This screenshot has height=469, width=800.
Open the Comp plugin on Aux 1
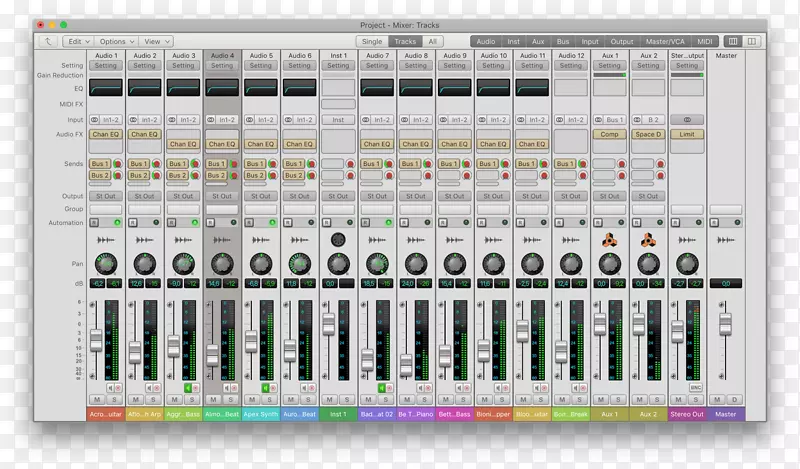[610, 133]
